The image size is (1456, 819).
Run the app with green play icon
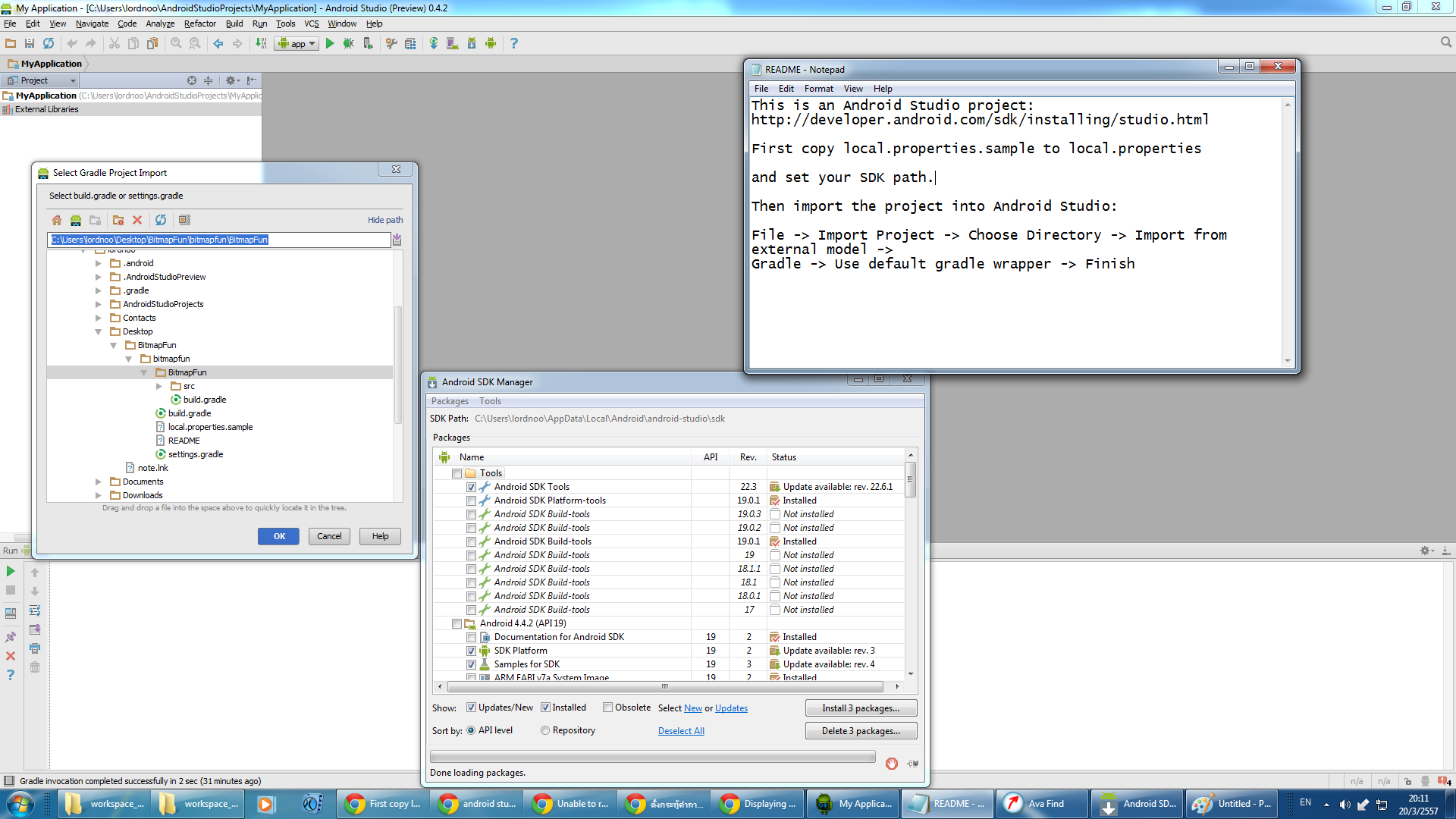(330, 43)
